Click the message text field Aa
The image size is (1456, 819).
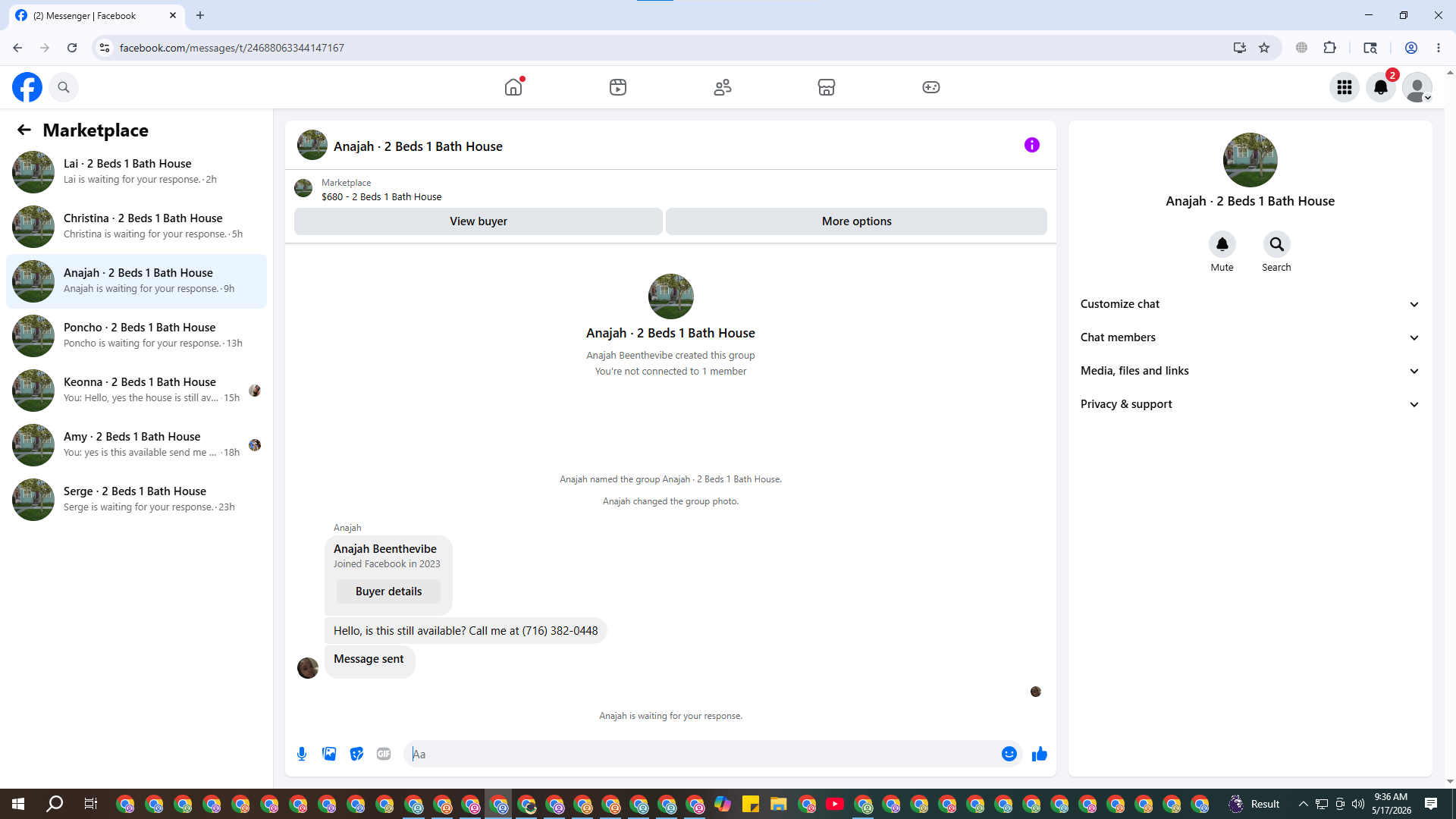701,754
